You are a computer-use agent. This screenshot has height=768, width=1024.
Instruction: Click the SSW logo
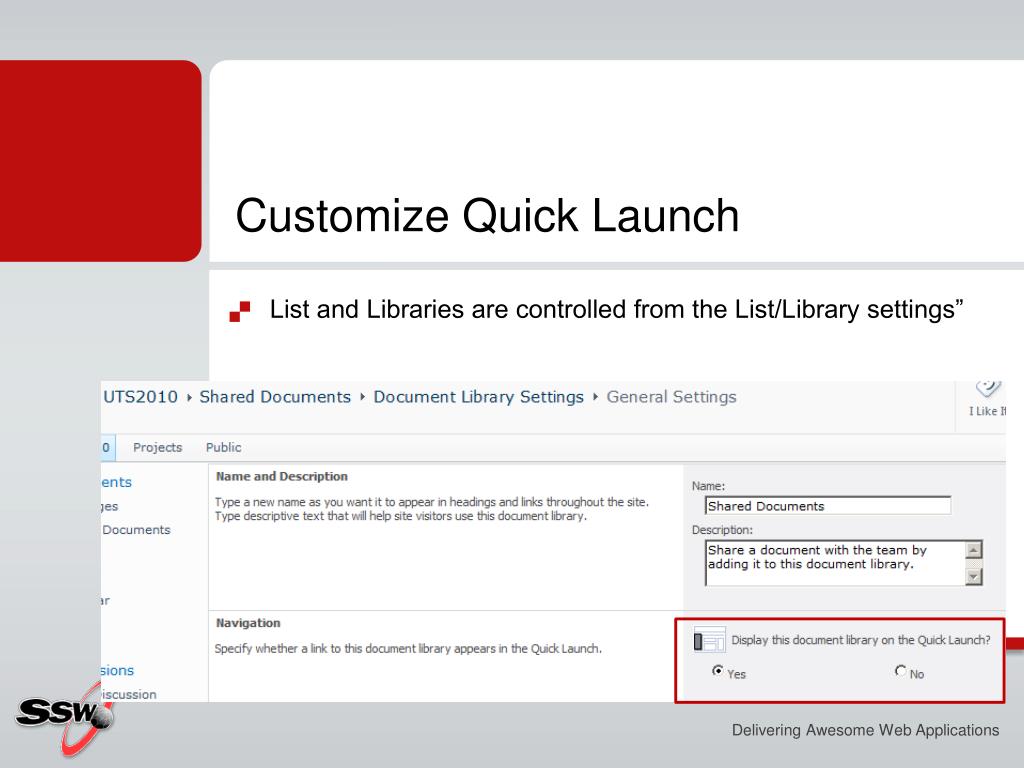point(65,717)
